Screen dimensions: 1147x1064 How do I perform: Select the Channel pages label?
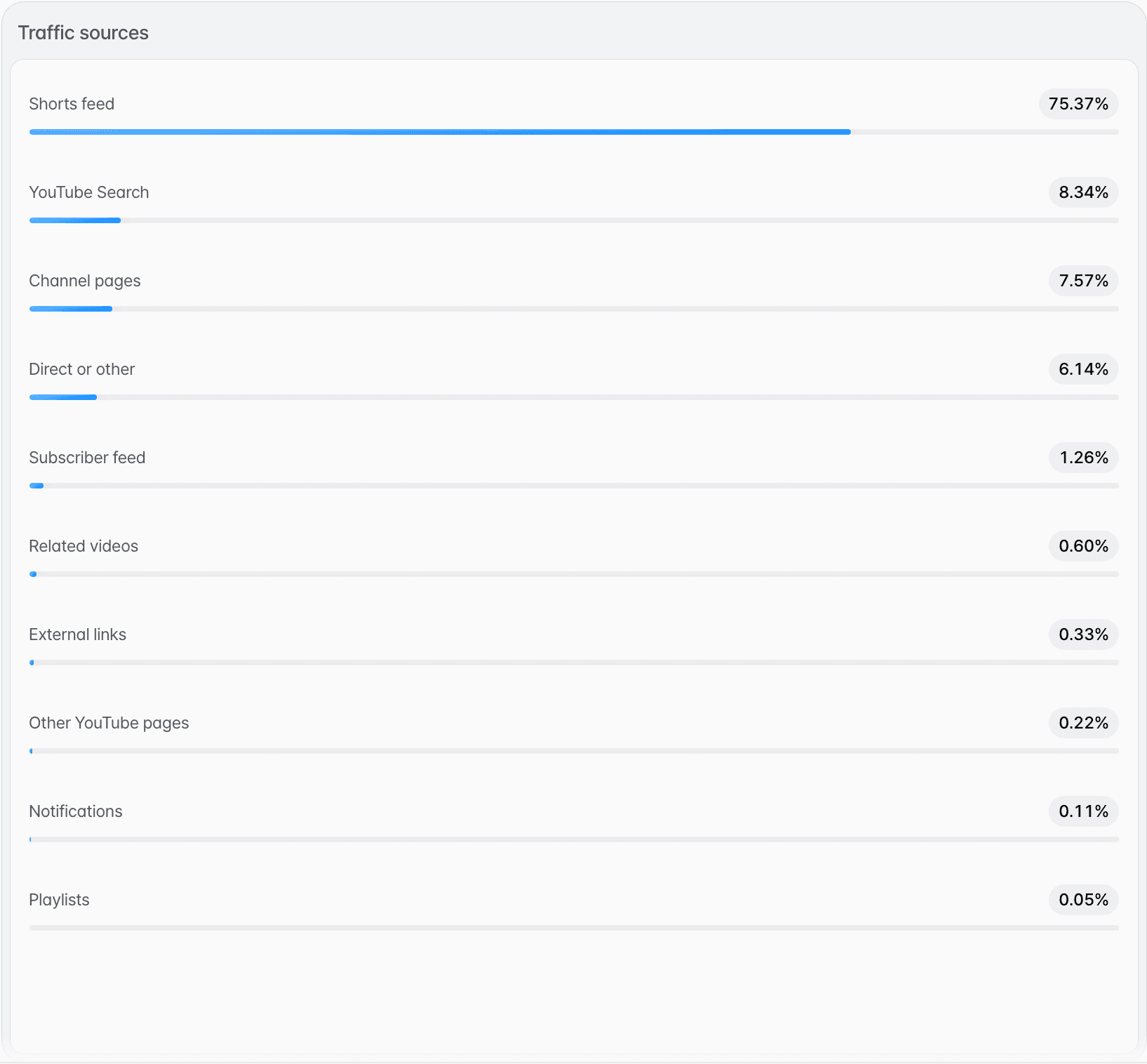(85, 281)
